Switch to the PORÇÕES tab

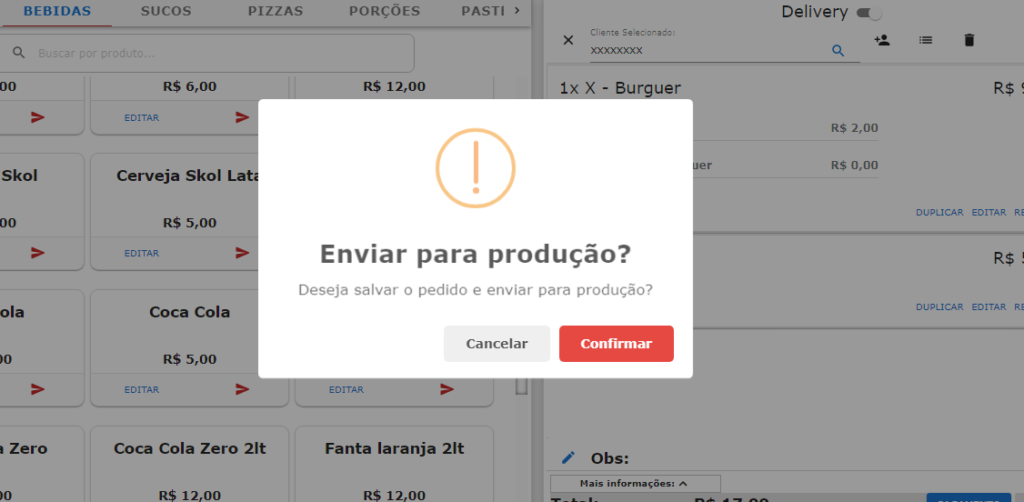[384, 11]
